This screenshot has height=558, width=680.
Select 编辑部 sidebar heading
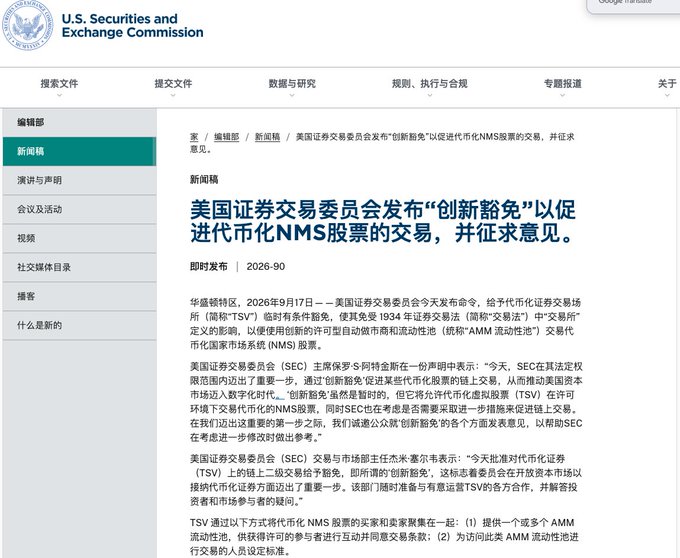[x=79, y=122]
